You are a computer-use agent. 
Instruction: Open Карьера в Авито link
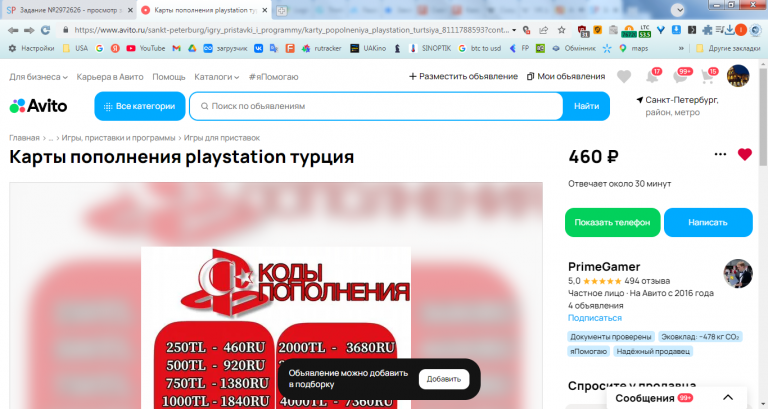[x=110, y=77]
